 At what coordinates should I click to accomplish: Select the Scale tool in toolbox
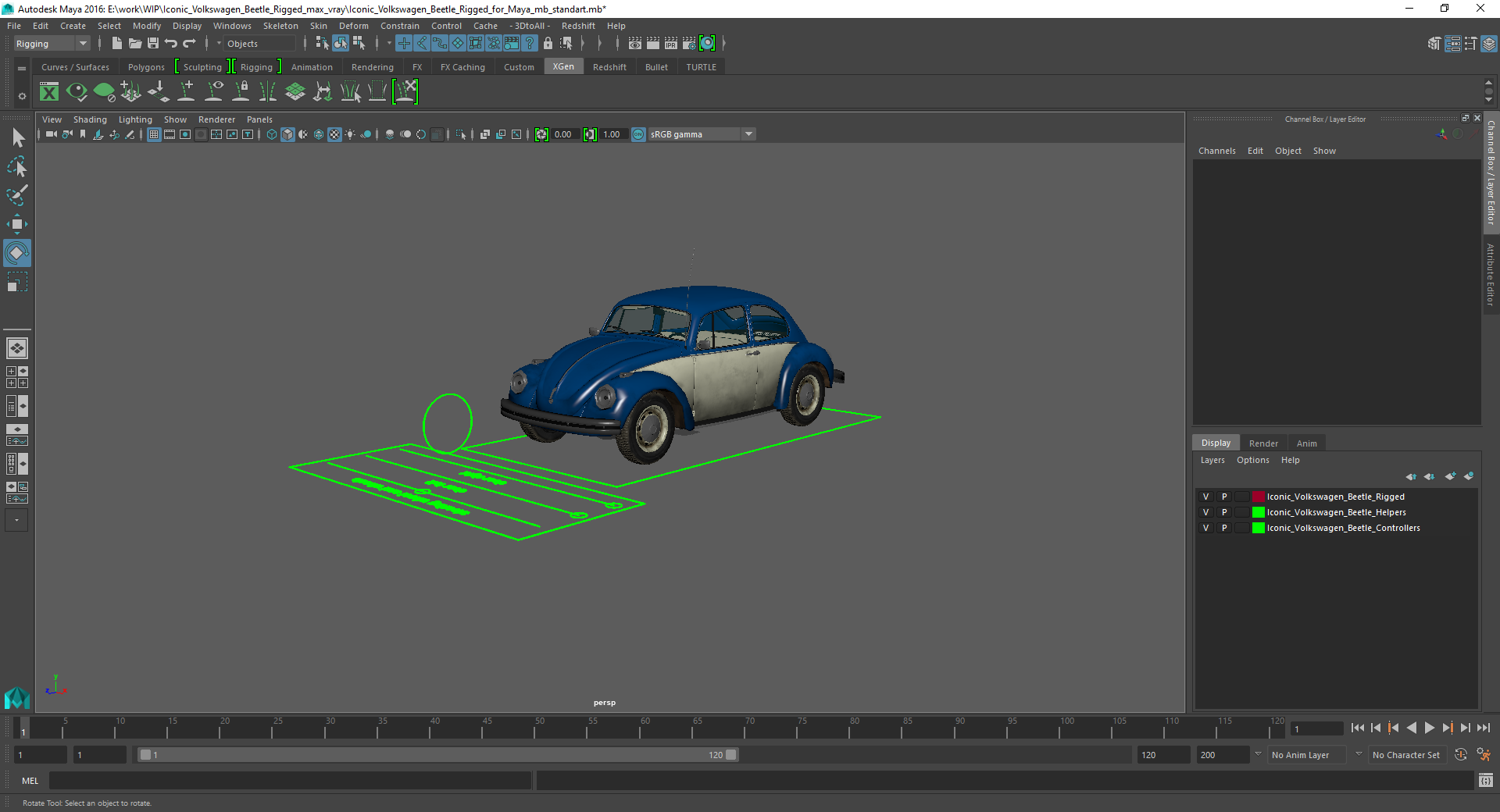coord(17,282)
